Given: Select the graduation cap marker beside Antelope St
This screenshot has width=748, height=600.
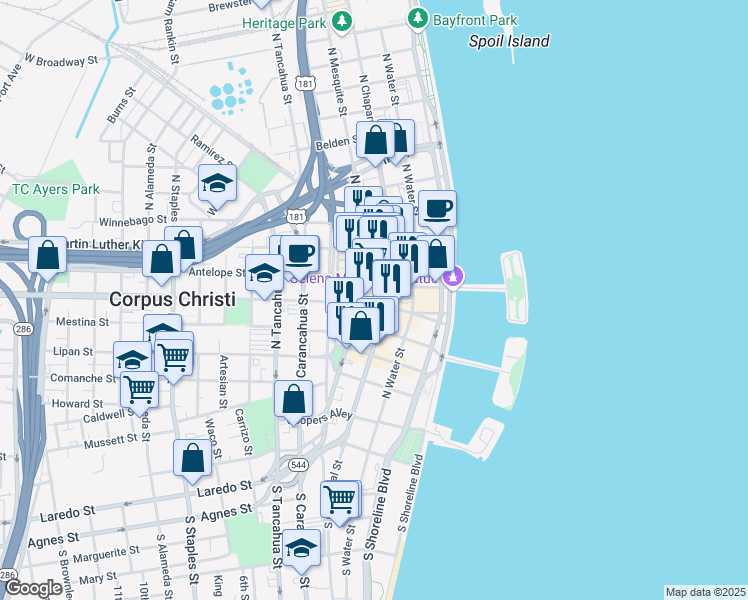Looking at the screenshot, I should (x=265, y=273).
